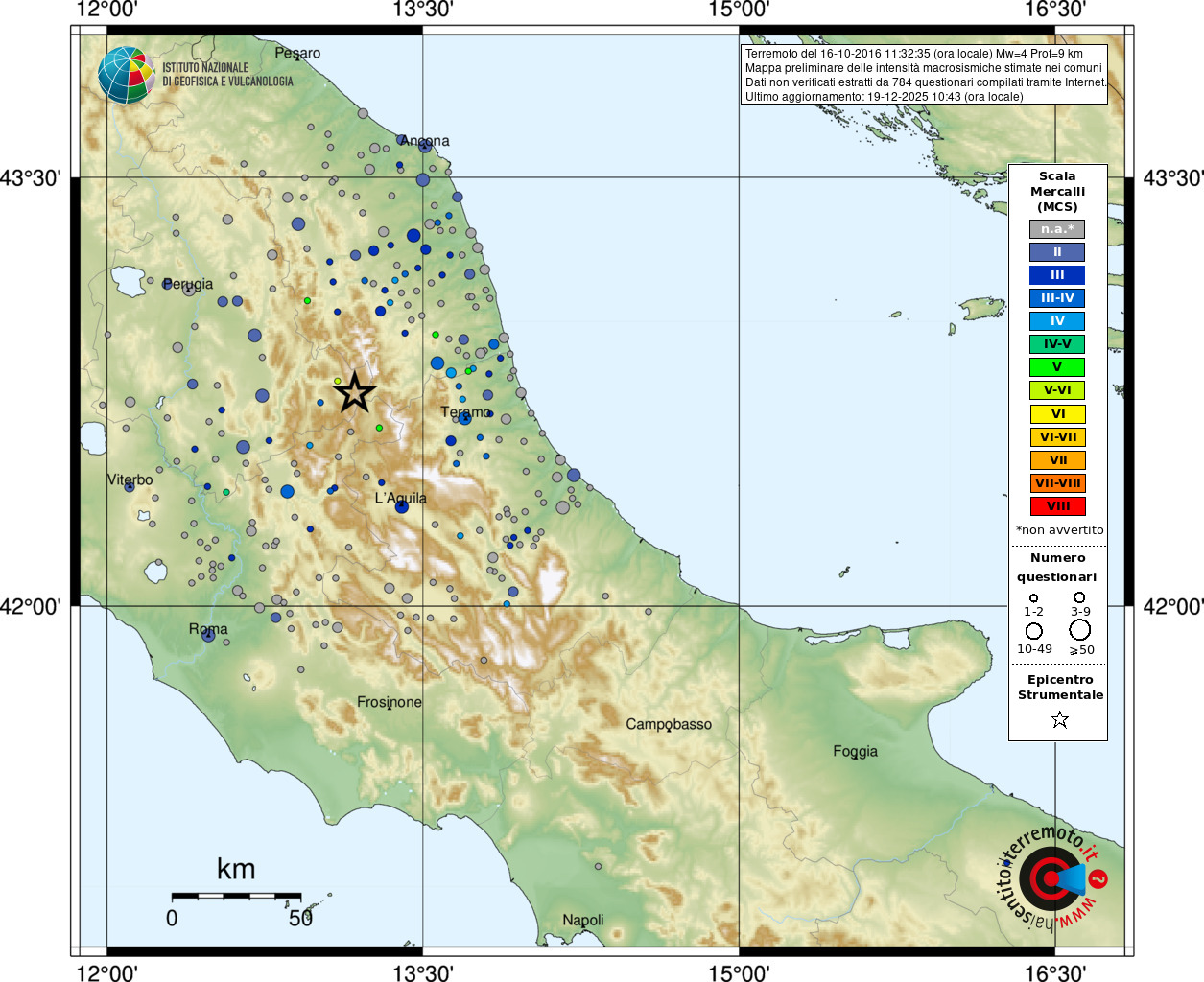Select the n.a.* gray legend swatch
Screen dimensions: 1204x982
pos(1057,229)
